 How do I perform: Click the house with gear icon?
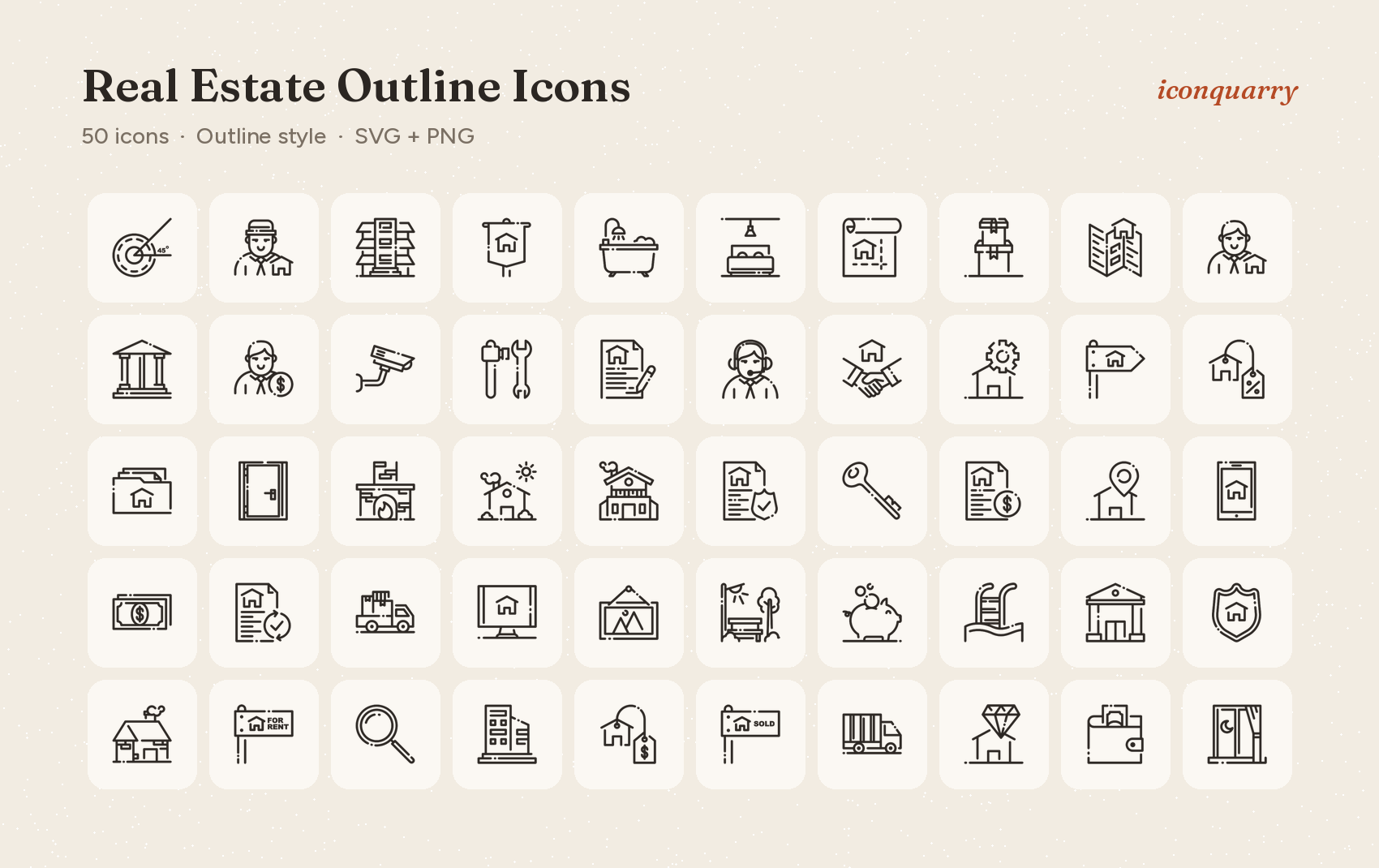994,369
